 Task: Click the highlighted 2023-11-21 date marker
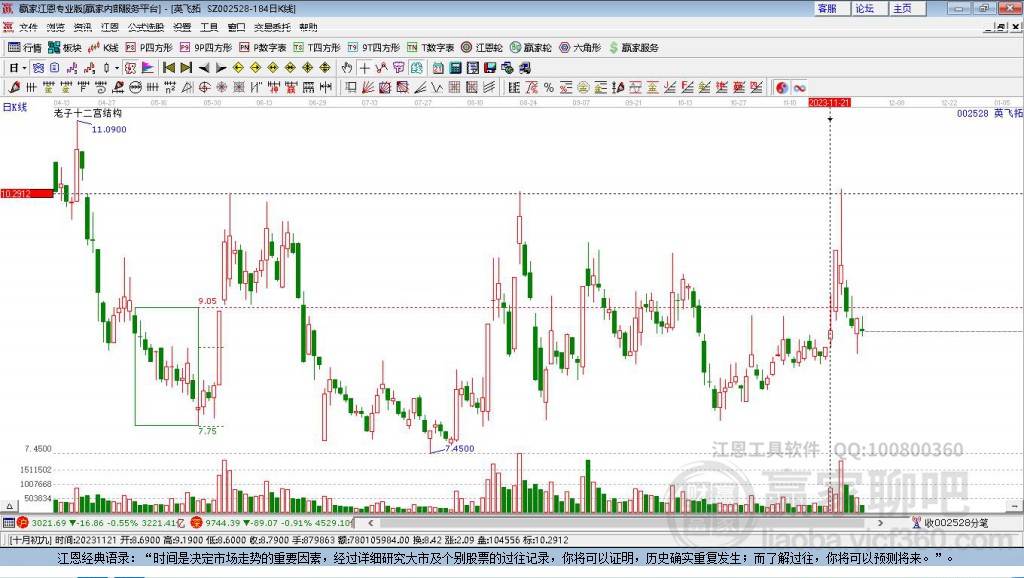point(829,103)
